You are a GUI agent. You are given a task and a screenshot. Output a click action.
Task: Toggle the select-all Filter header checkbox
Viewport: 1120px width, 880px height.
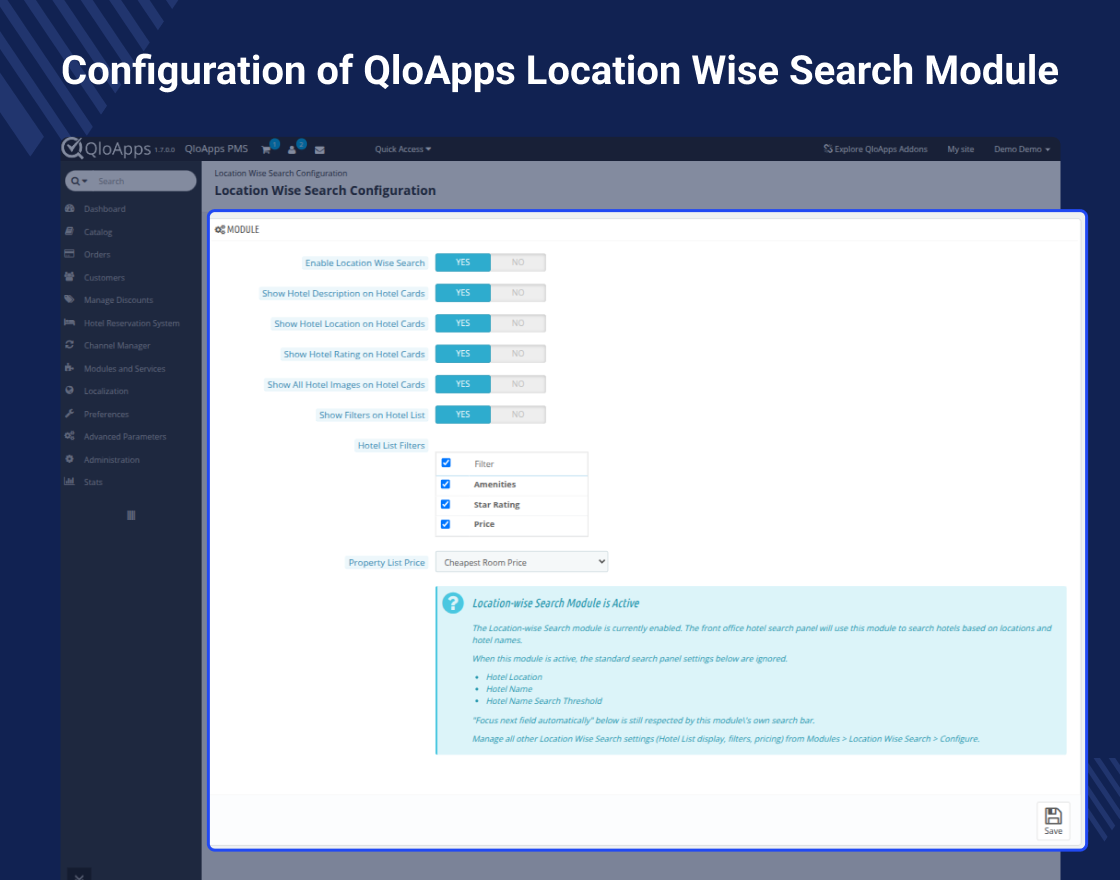tap(446, 463)
